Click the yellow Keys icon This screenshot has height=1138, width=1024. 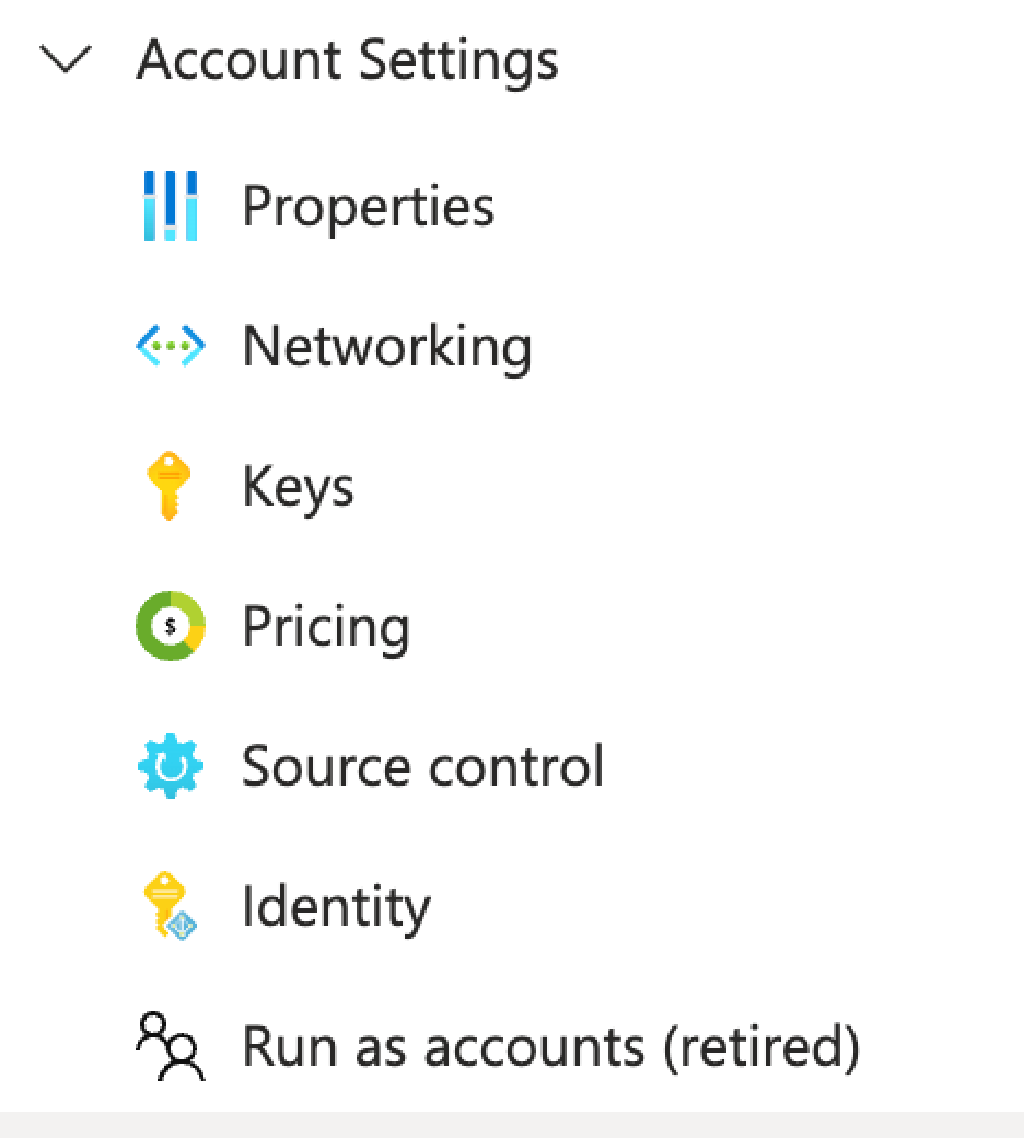pyautogui.click(x=170, y=485)
